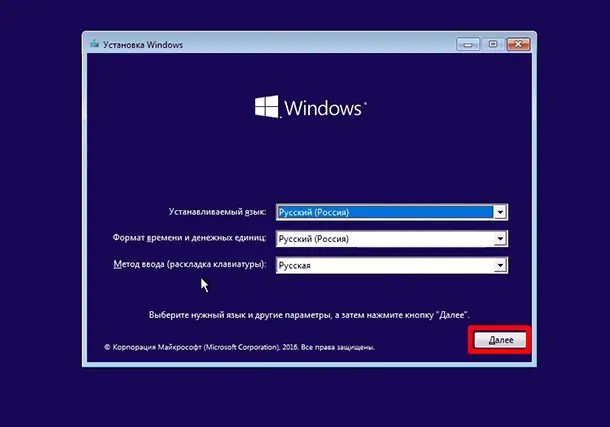Click the Установка Windows title text
The image size is (610, 427).
coord(138,44)
